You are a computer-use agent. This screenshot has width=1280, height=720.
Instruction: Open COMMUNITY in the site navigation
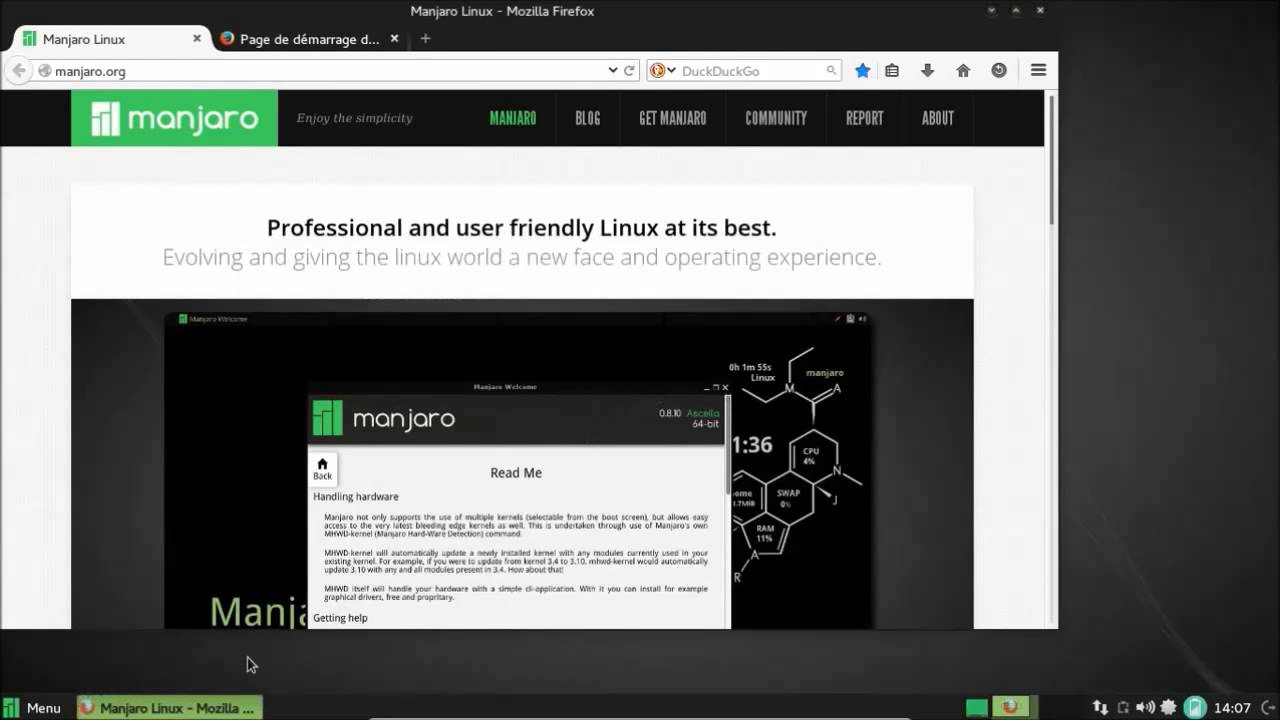point(776,118)
